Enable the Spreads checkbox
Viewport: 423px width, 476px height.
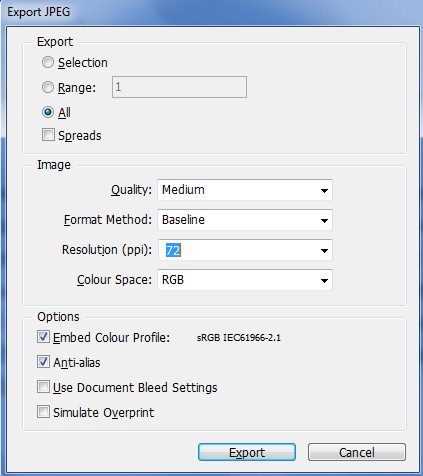click(x=48, y=135)
